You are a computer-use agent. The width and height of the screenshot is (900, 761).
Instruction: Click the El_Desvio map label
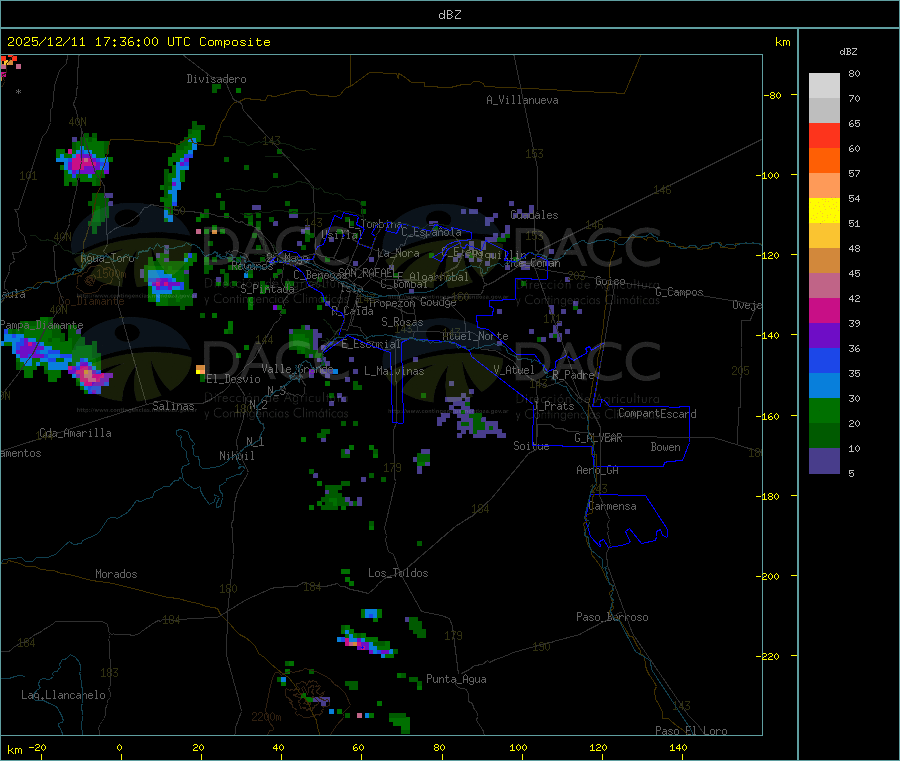coord(233,379)
